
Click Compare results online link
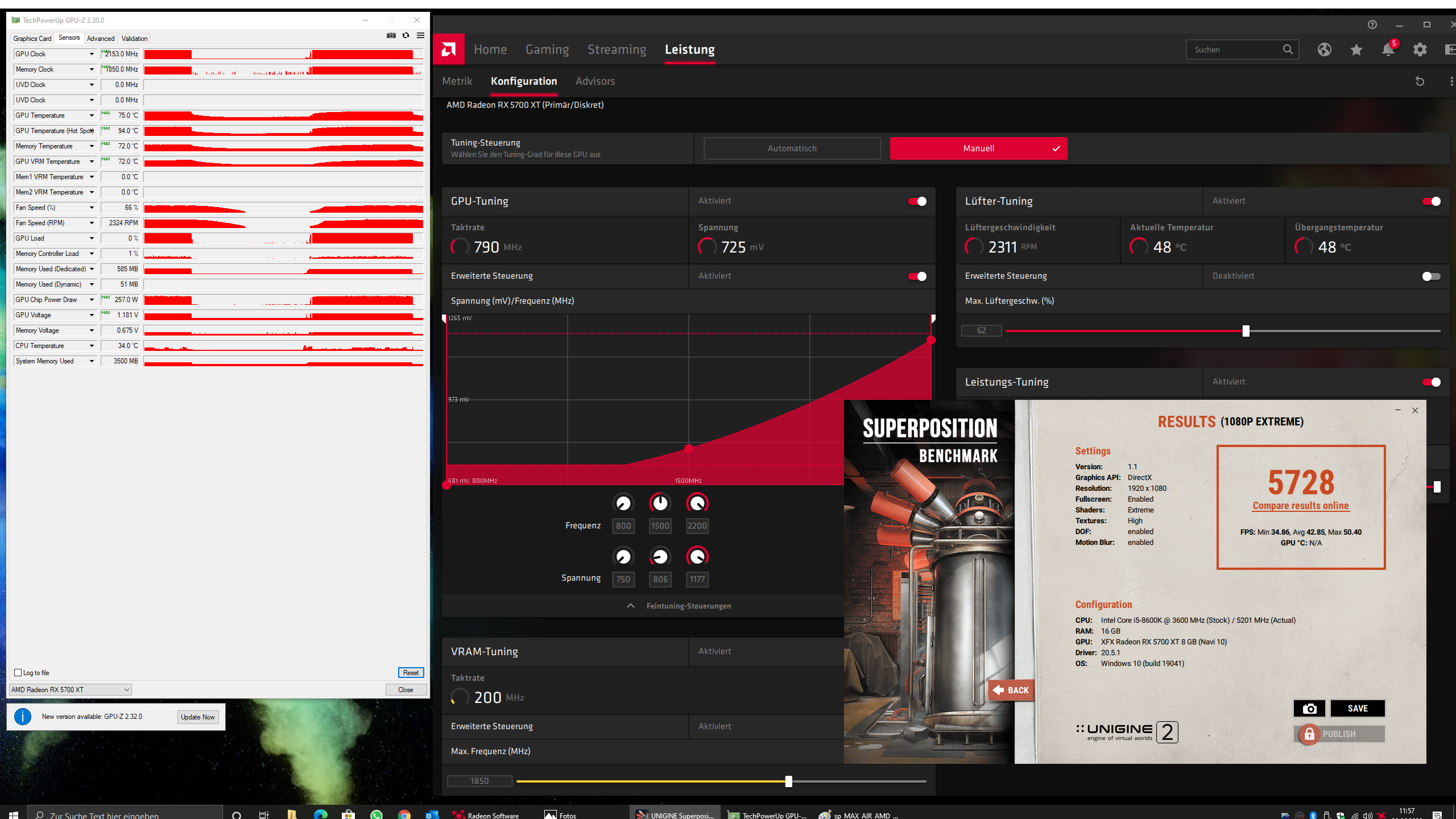pos(1300,506)
